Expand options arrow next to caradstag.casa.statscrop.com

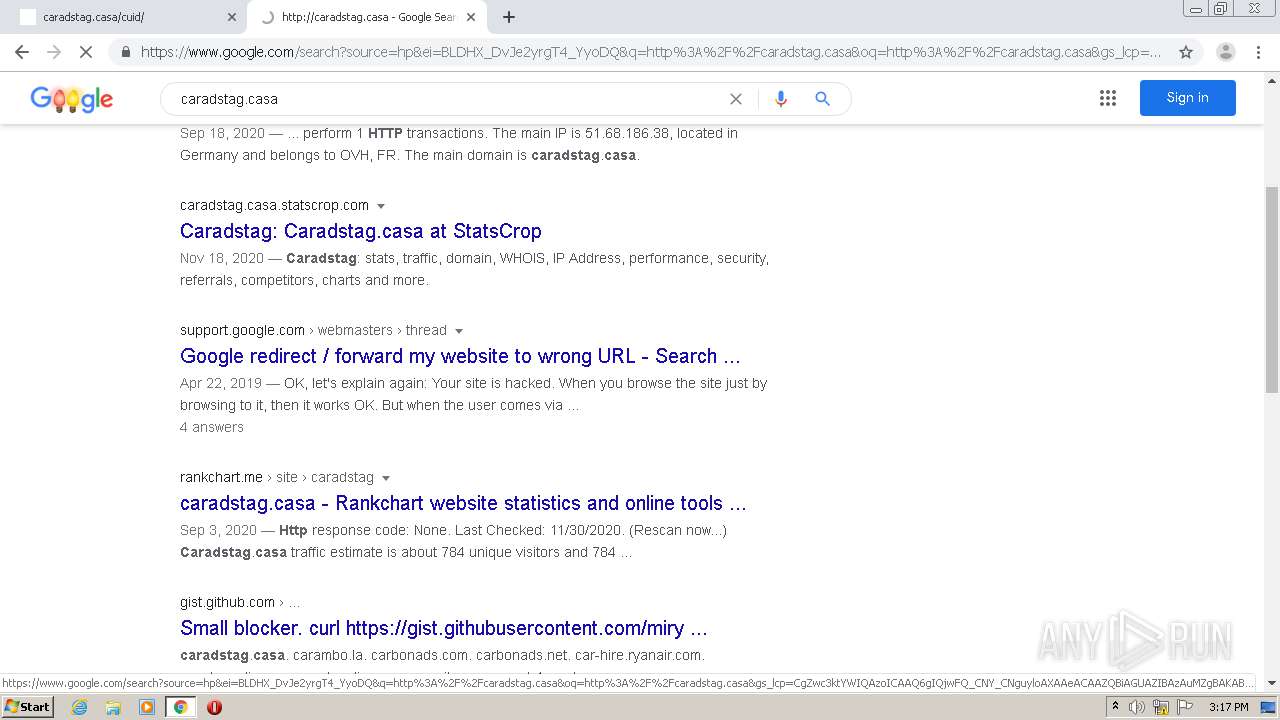381,206
